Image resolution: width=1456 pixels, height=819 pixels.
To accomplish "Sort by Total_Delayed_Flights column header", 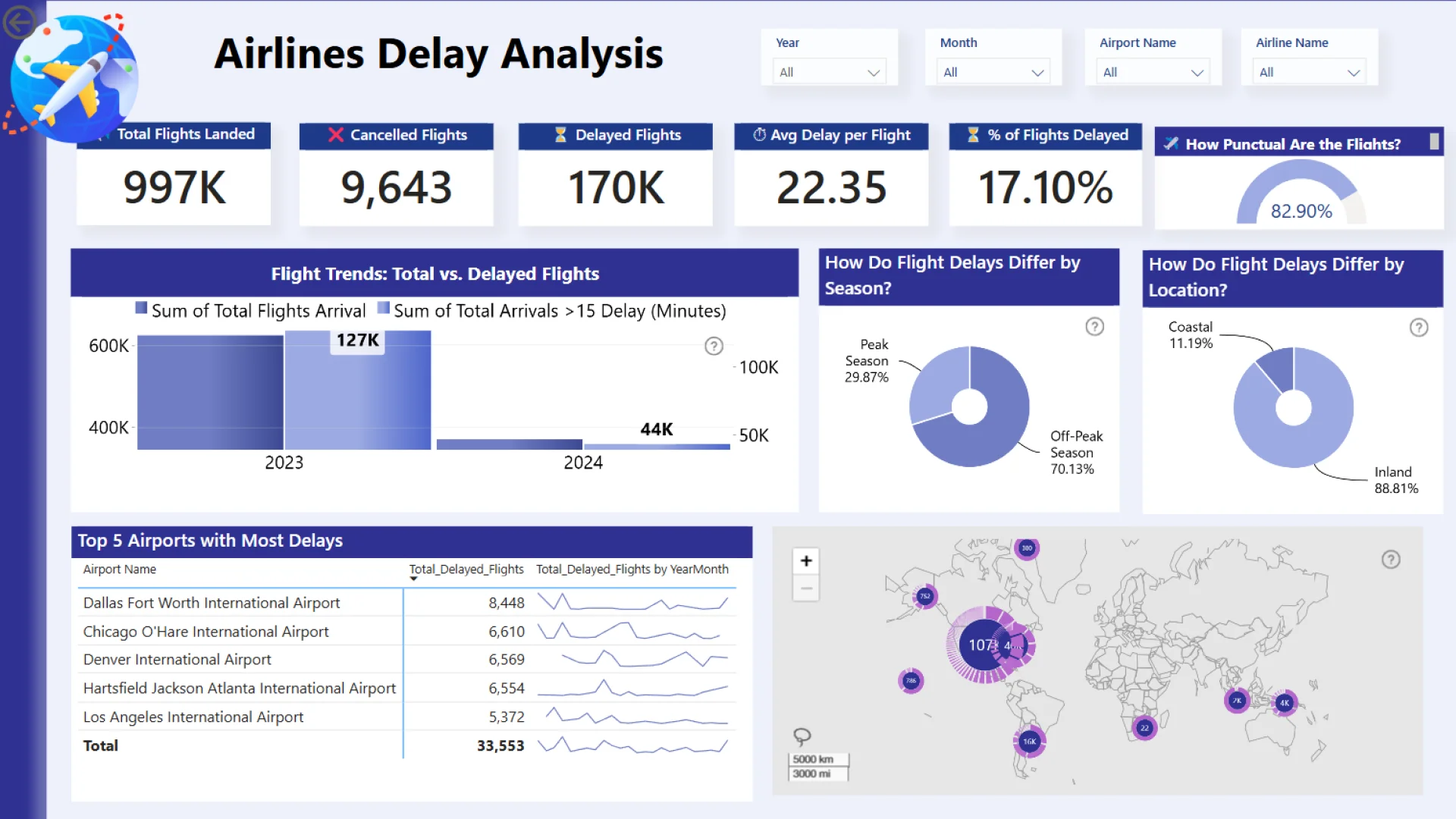I will (x=466, y=570).
